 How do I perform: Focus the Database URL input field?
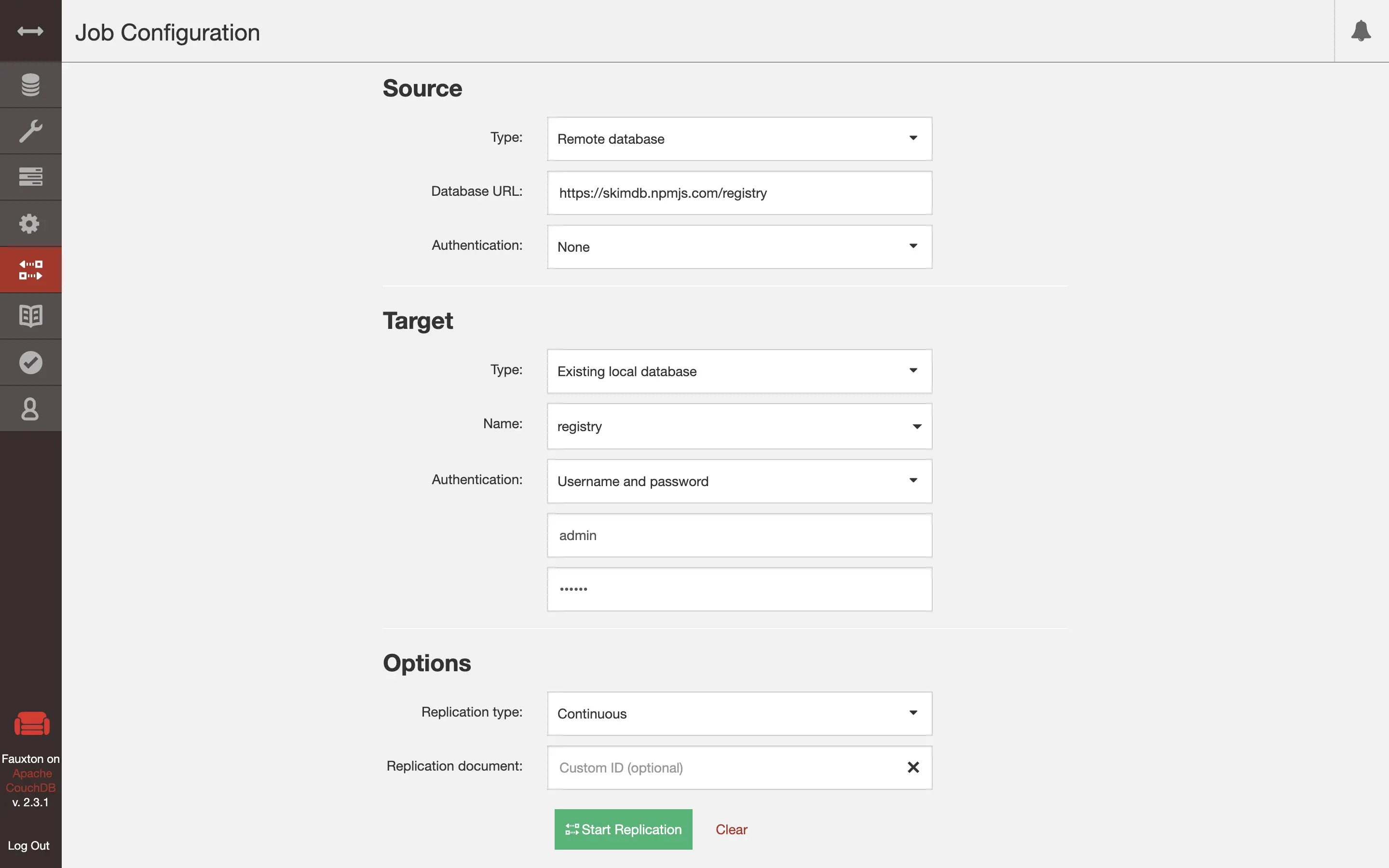tap(739, 193)
